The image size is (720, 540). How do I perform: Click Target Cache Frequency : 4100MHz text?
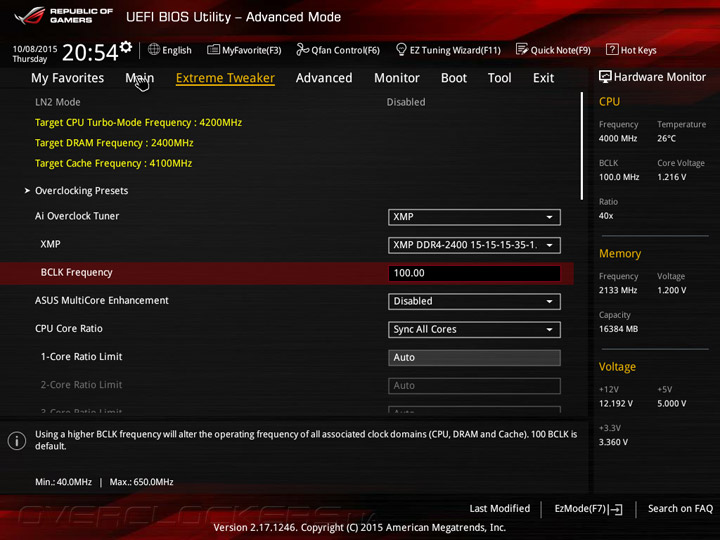click(x=113, y=163)
